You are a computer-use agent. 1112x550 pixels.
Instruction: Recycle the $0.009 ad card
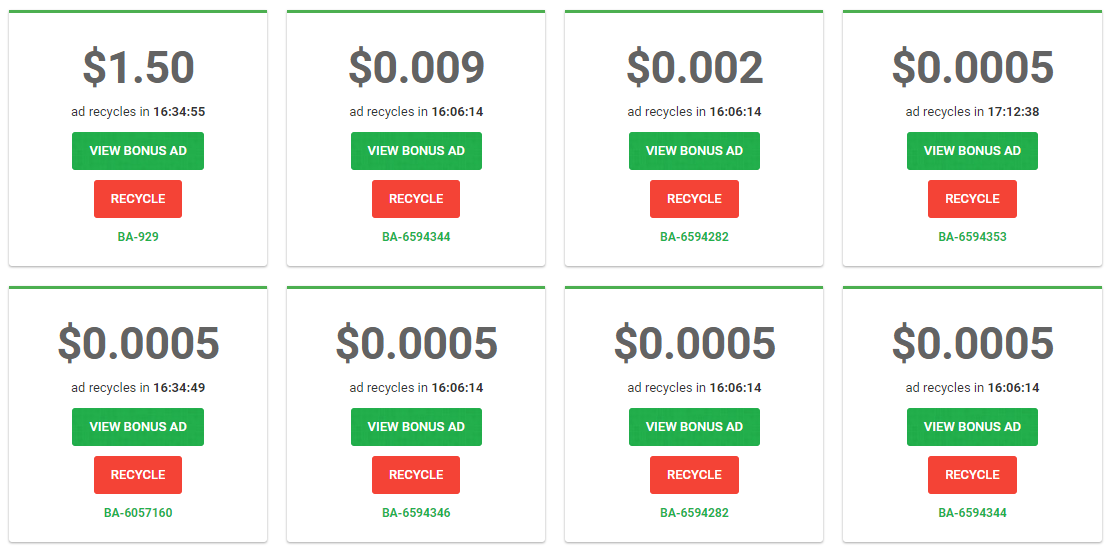point(416,198)
